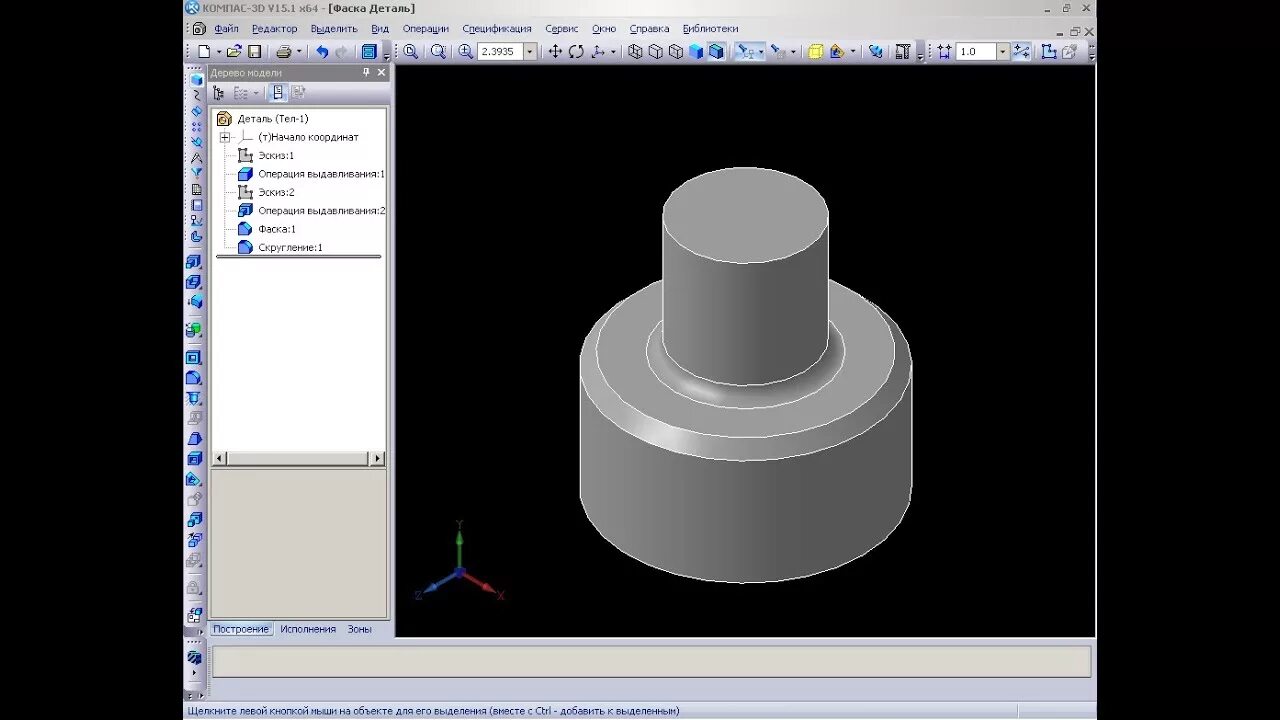Screen dimensions: 1280x720
Task: Open the properties manager icon in toolbar
Action: pyautogui.click(x=369, y=51)
